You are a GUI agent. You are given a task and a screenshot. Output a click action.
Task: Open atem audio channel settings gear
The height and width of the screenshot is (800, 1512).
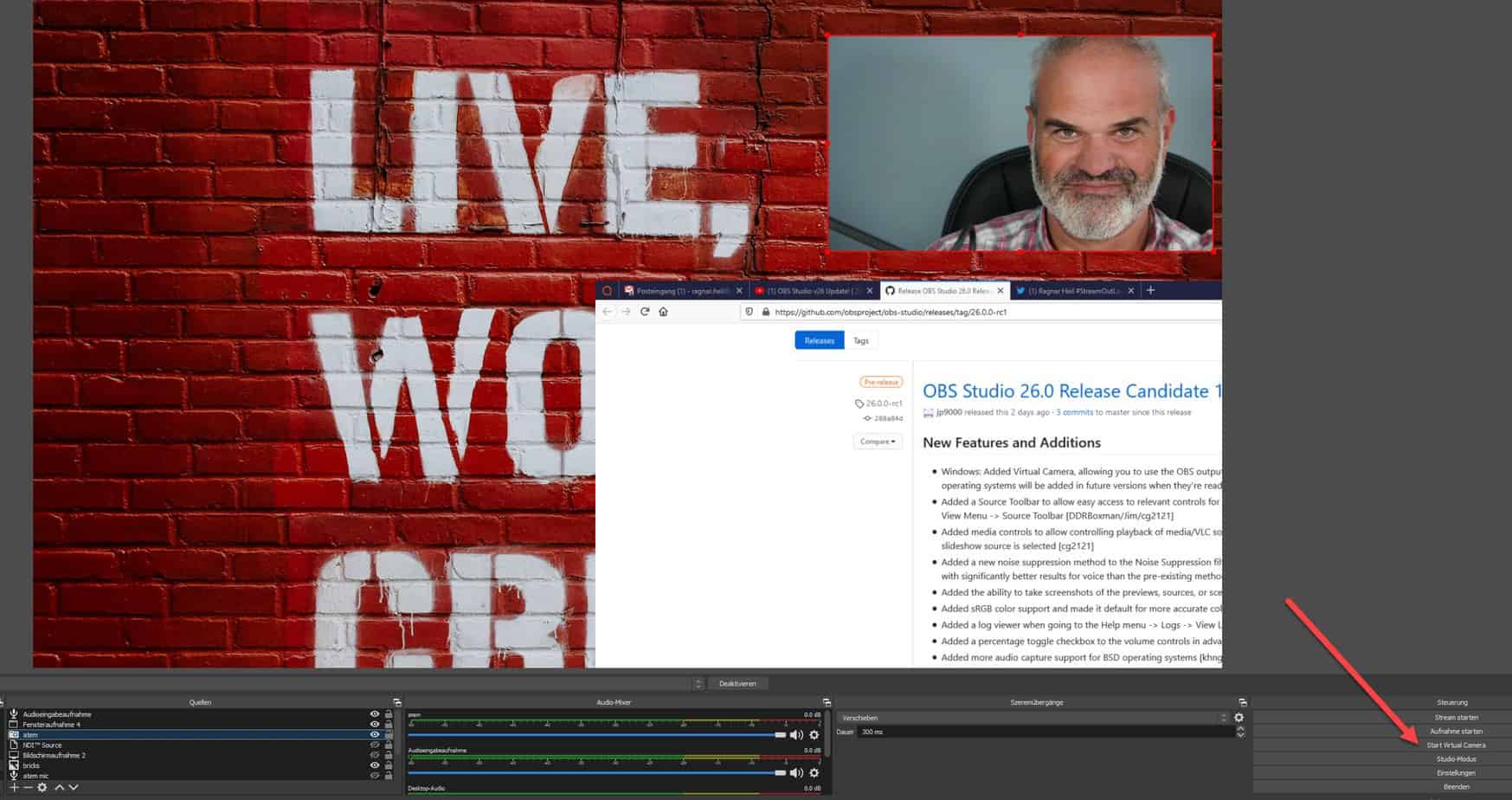(x=814, y=735)
